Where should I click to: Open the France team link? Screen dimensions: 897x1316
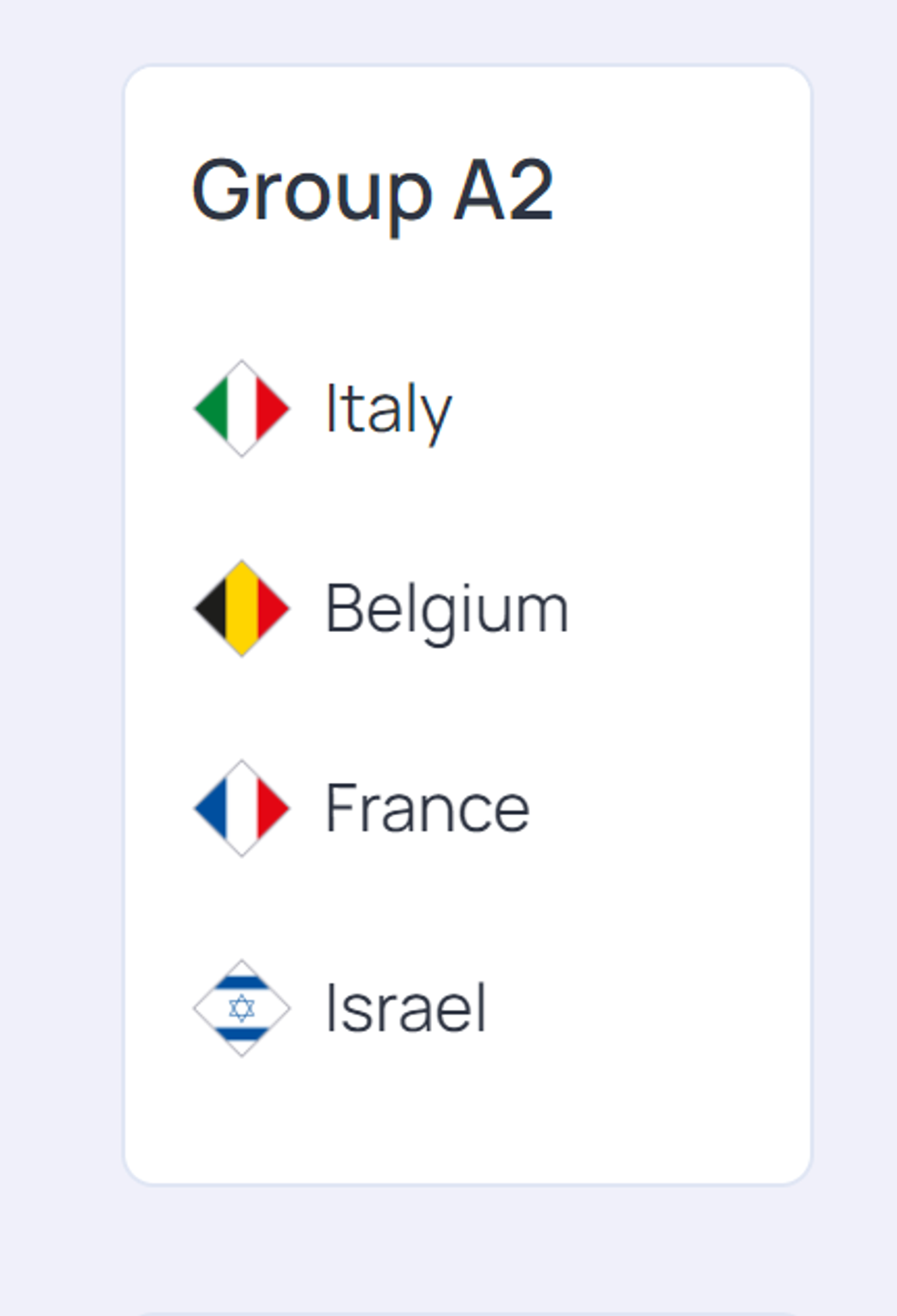[427, 809]
